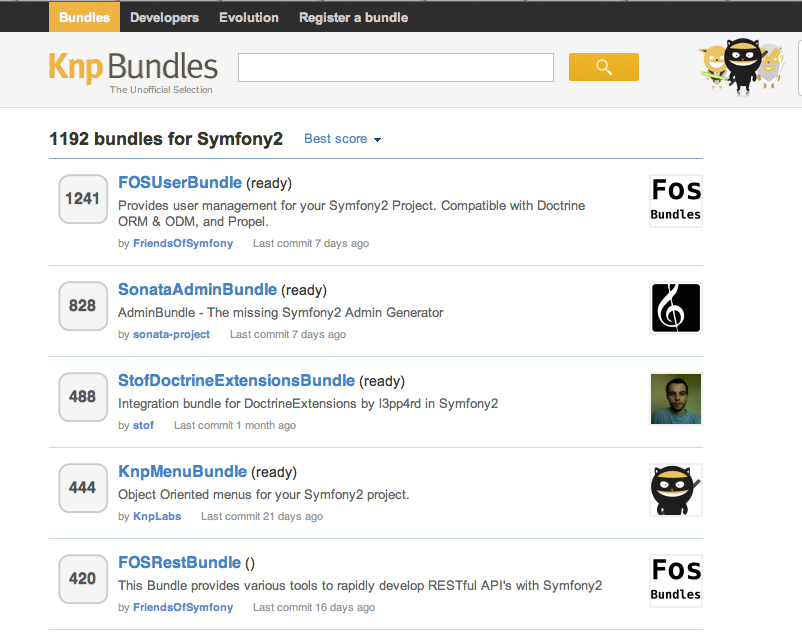
Task: Open the Best score sort dropdown
Action: [342, 139]
